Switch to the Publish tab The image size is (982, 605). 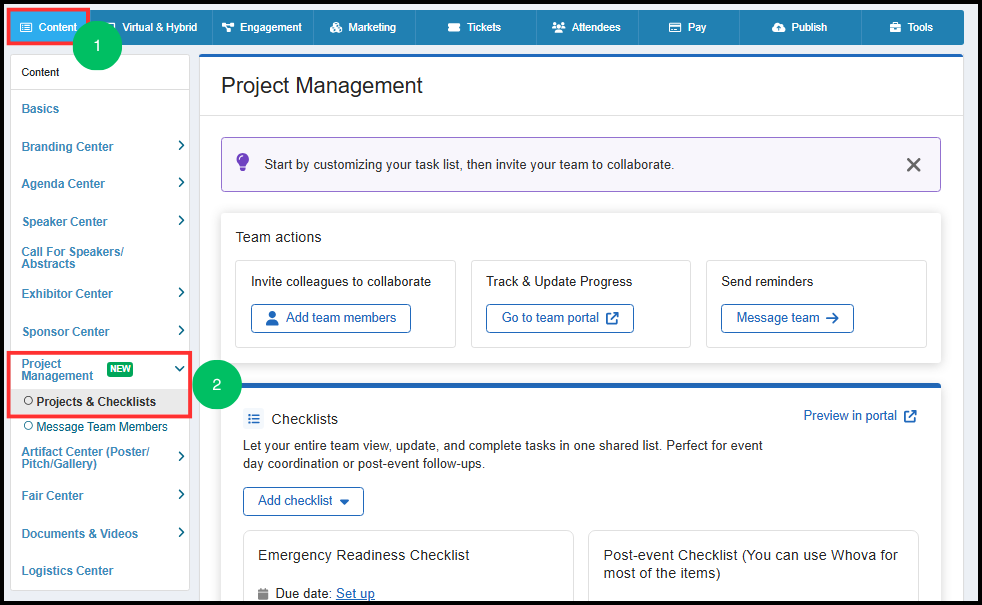[800, 27]
